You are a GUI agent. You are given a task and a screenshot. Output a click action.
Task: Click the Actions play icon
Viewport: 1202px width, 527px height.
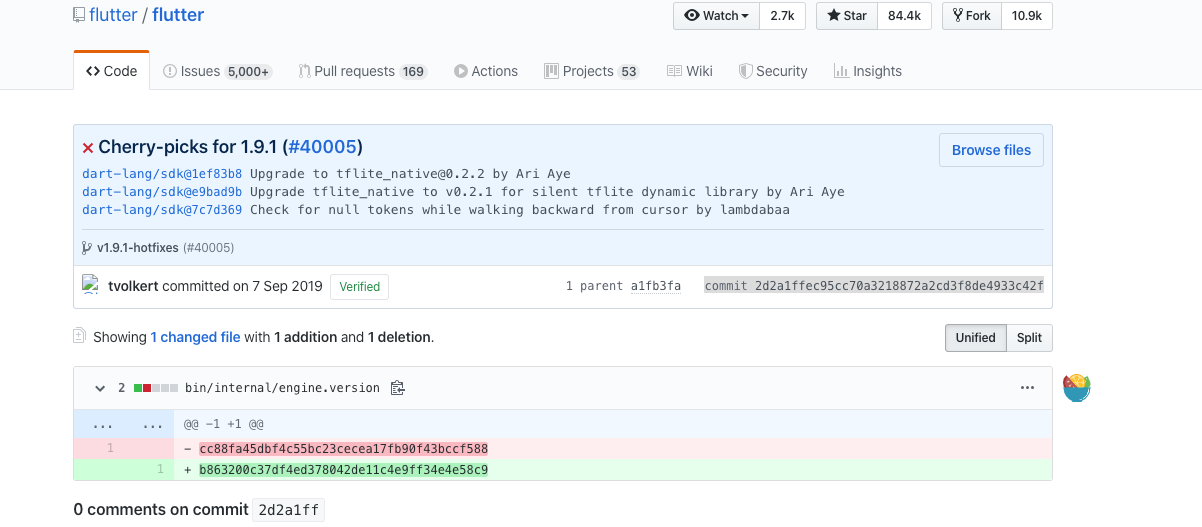(x=461, y=71)
